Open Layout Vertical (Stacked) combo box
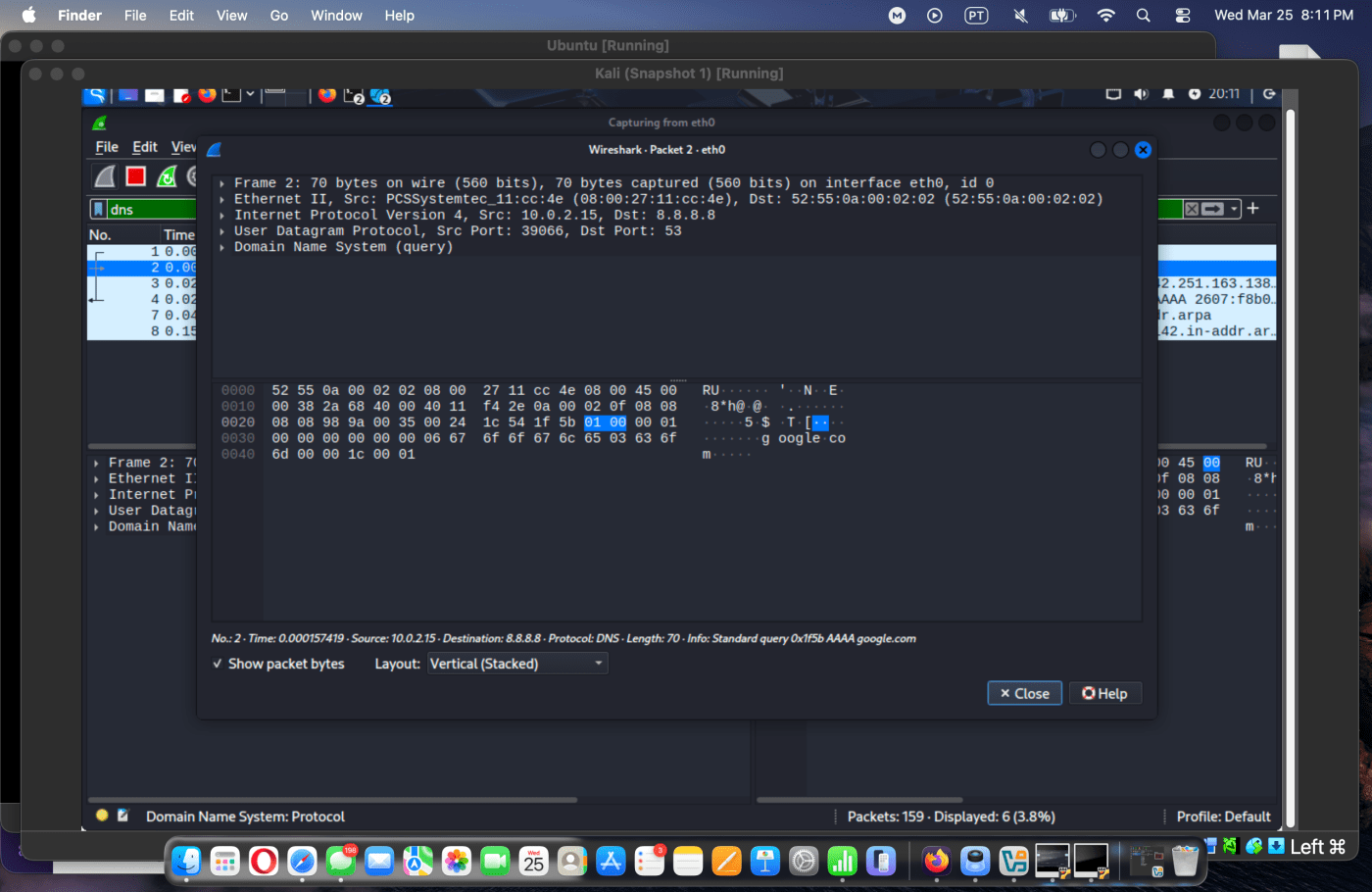 (x=517, y=664)
